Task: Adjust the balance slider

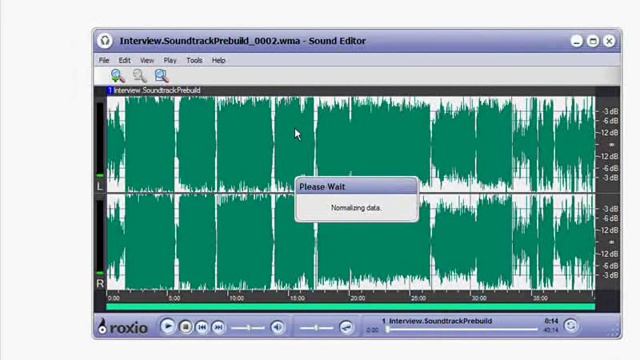Action: coord(316,327)
